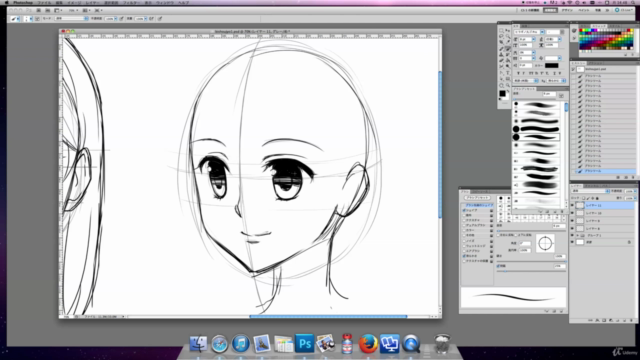Open the Arrange Documents menu in application bar
This screenshot has width=640, height=360.
click(x=86, y=10)
